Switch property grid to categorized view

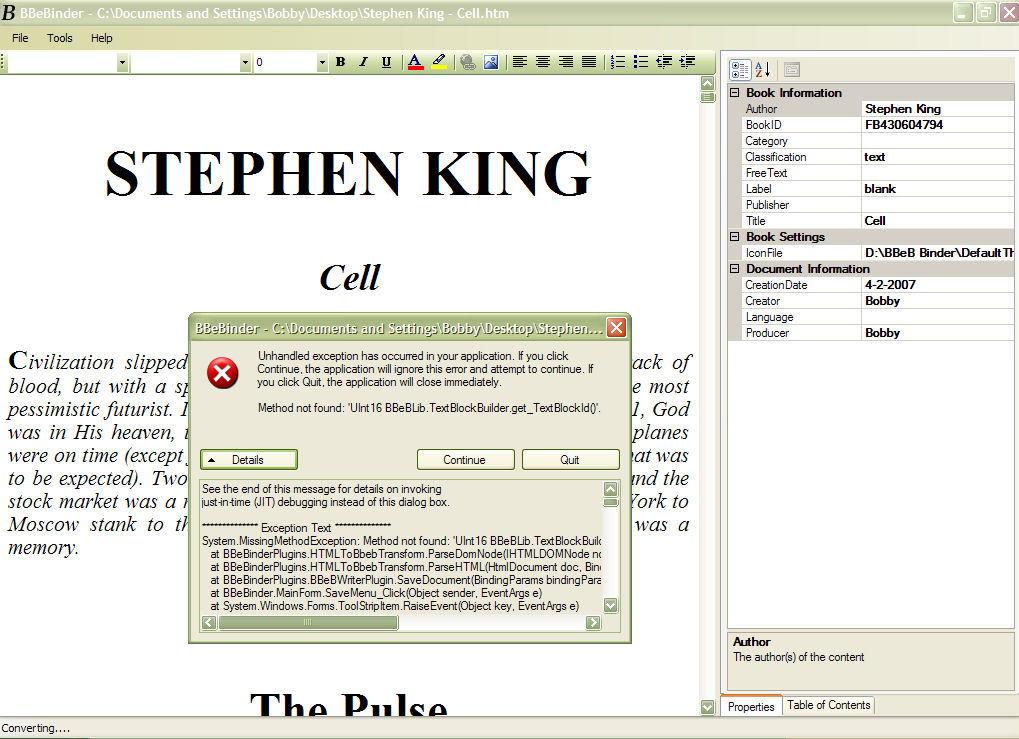pyautogui.click(x=740, y=70)
